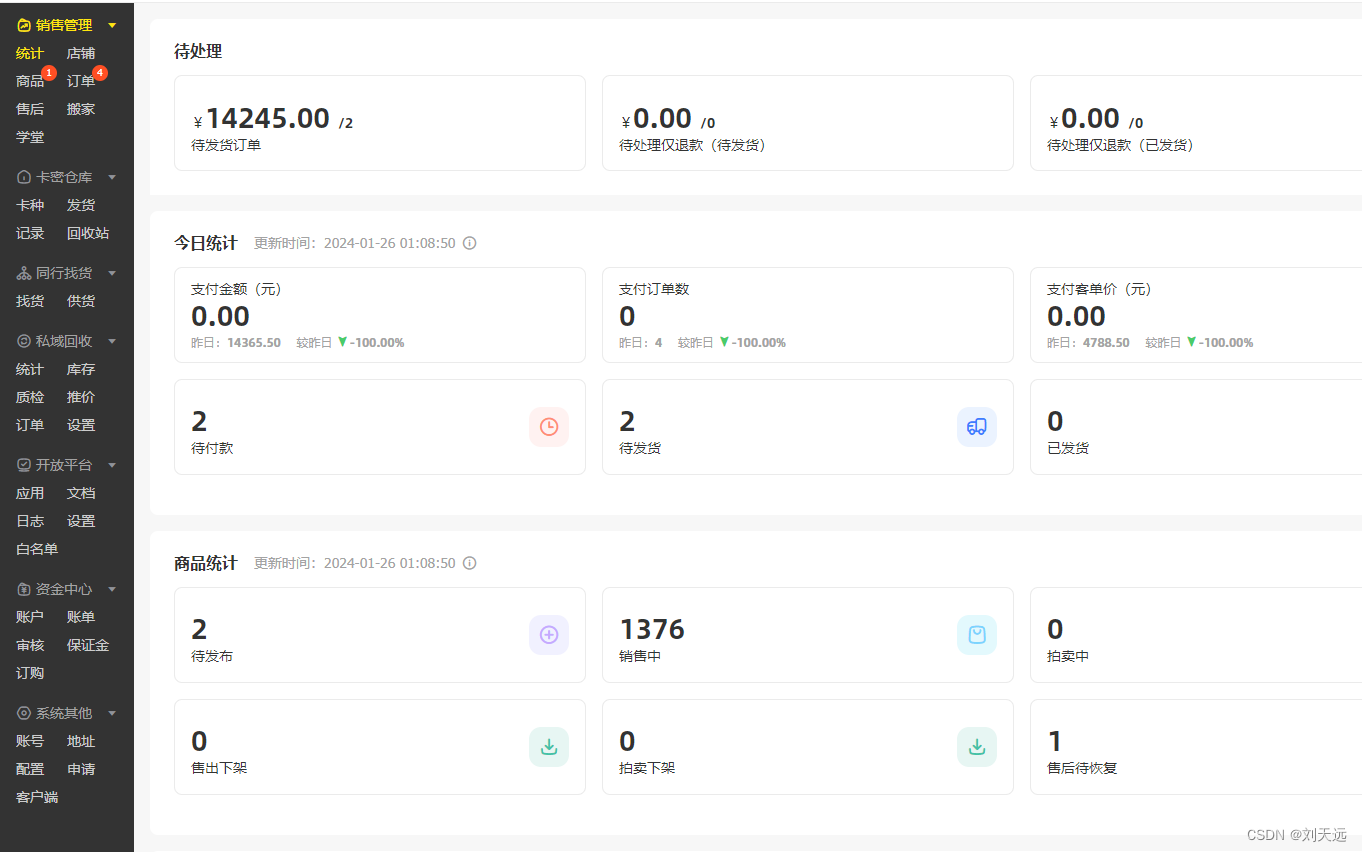Click the 私域回收 section icon
This screenshot has height=852, width=1362.
coord(24,341)
